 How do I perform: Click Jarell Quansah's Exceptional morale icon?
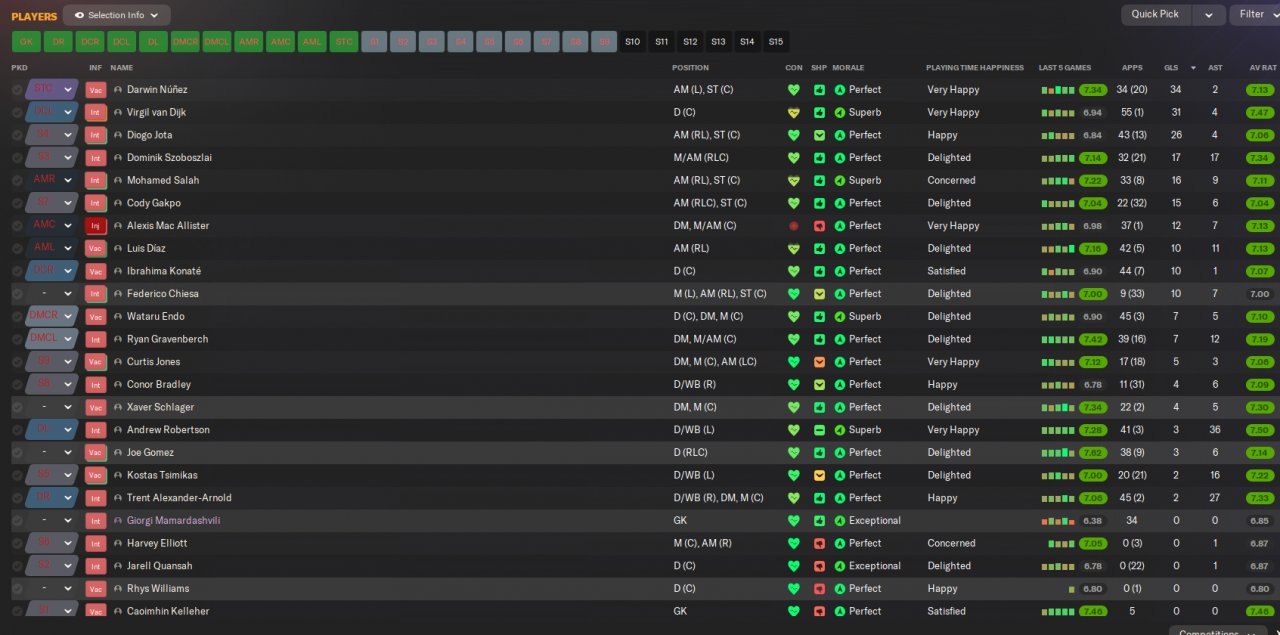click(840, 566)
